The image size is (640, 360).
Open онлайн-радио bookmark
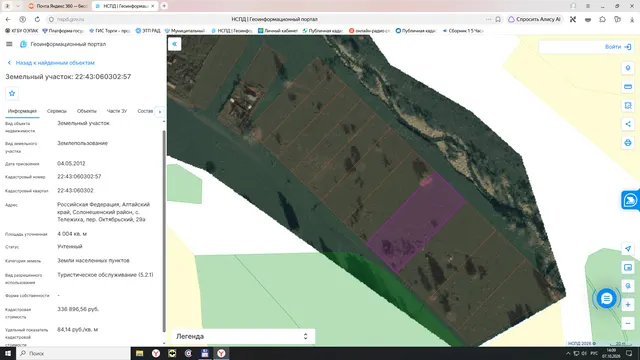click(369, 31)
